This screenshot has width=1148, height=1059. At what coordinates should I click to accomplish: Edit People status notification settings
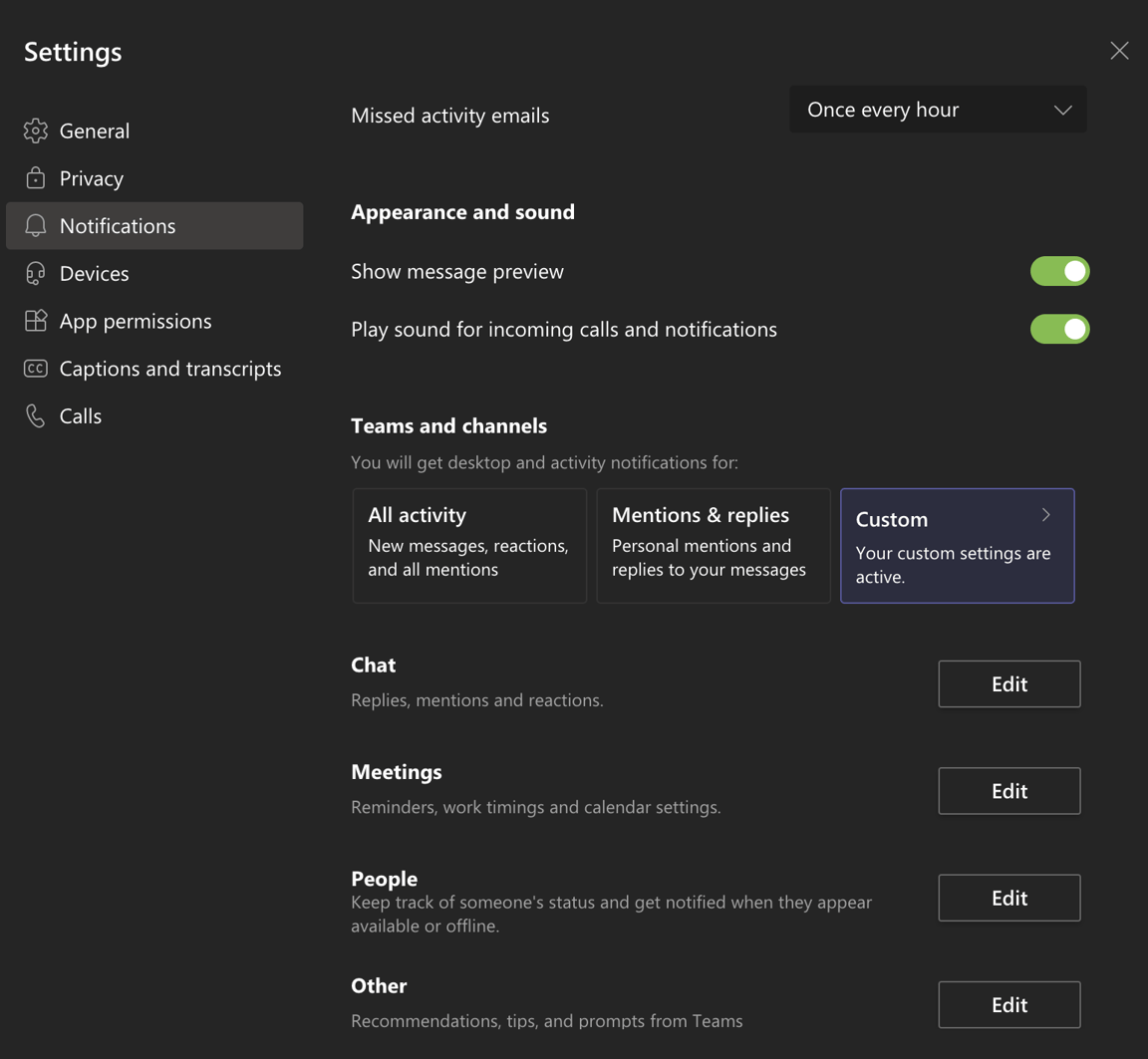point(1008,897)
